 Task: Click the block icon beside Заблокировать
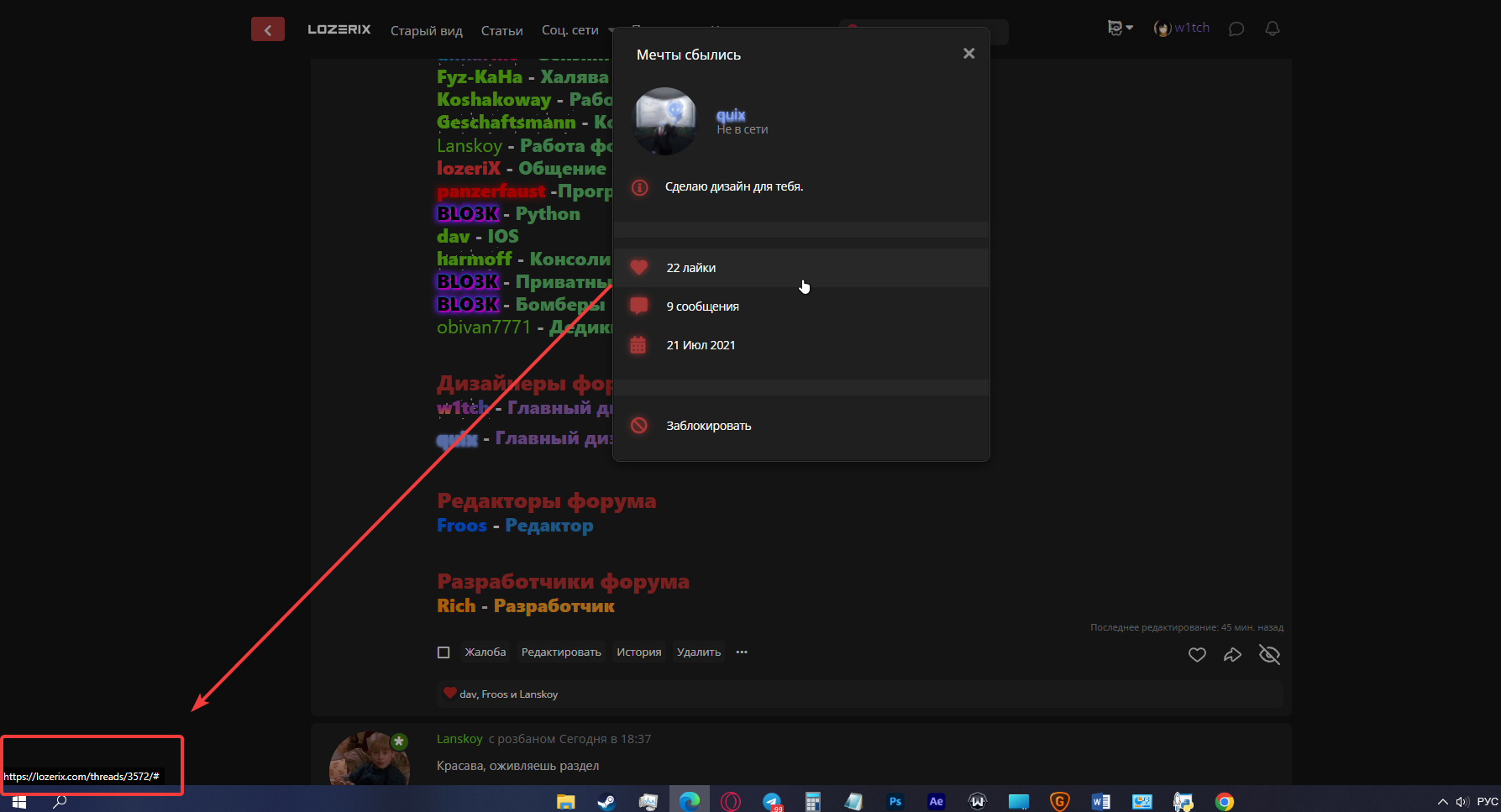[639, 426]
